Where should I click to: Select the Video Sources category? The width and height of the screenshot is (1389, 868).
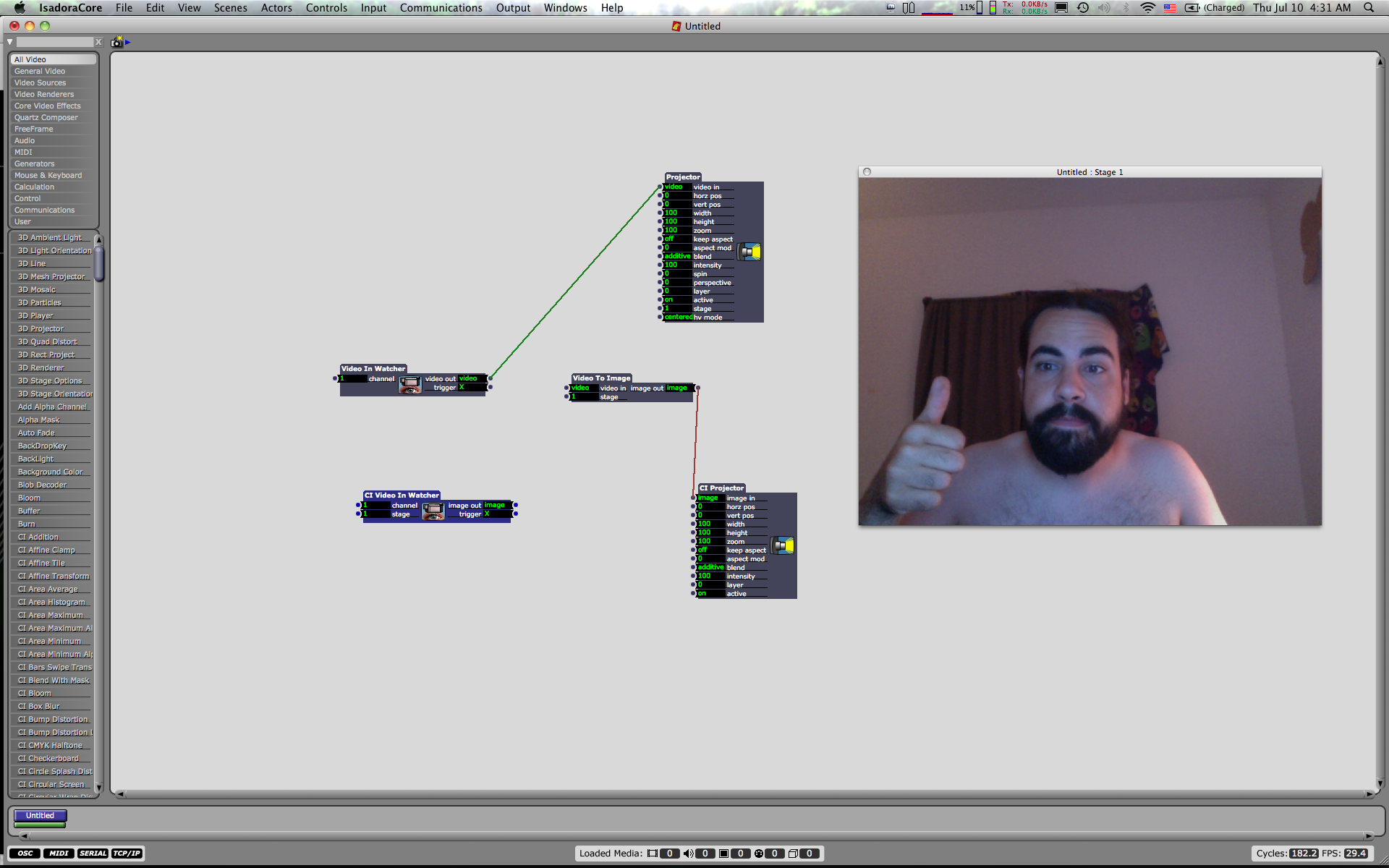click(54, 82)
